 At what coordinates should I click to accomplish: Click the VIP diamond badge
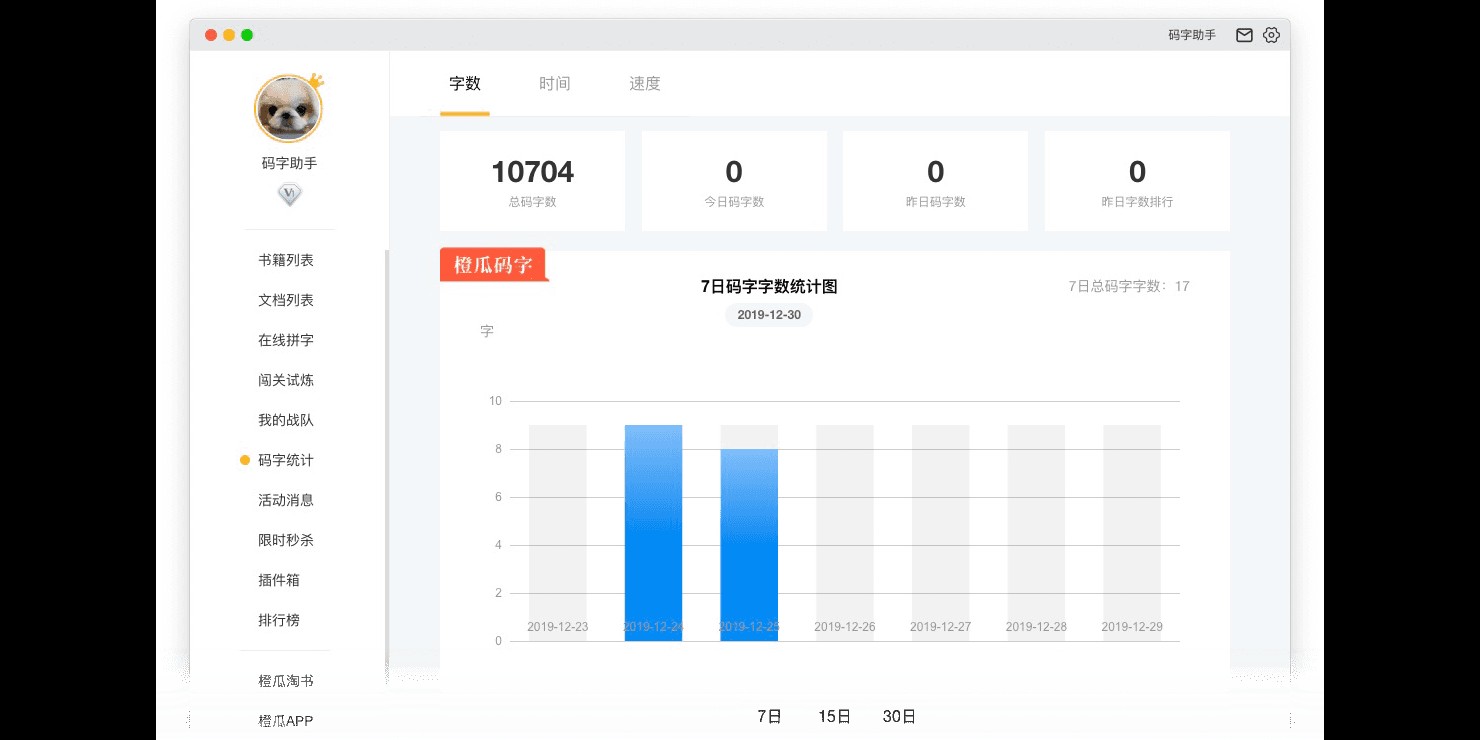tap(289, 195)
